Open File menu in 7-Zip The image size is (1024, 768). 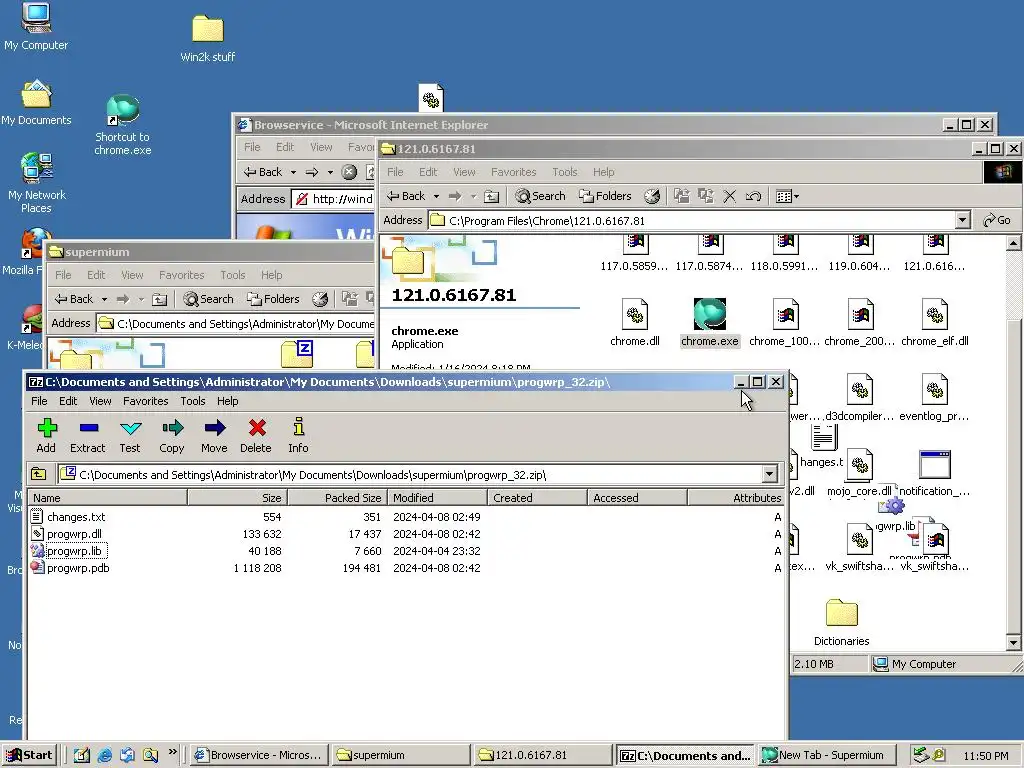click(39, 401)
